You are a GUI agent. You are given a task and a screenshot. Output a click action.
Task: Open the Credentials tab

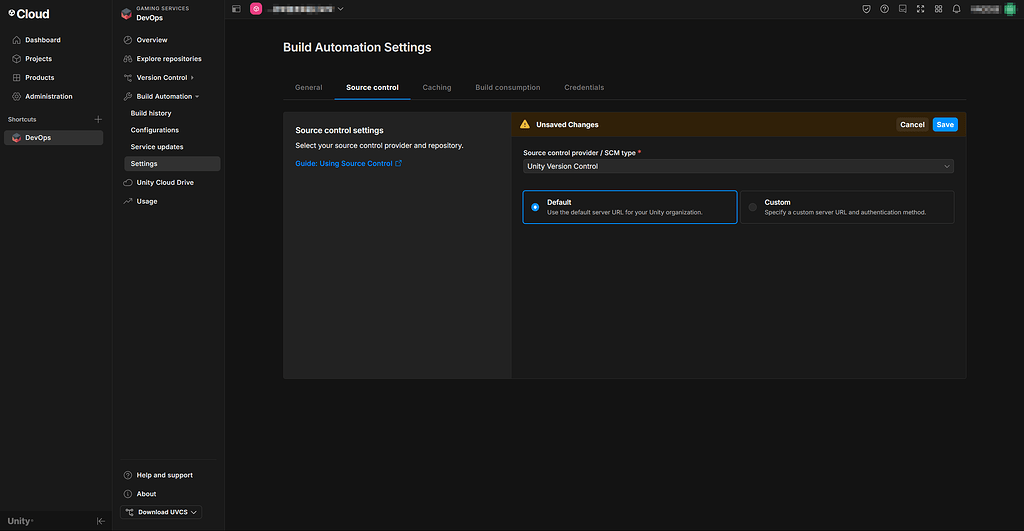[x=584, y=88]
